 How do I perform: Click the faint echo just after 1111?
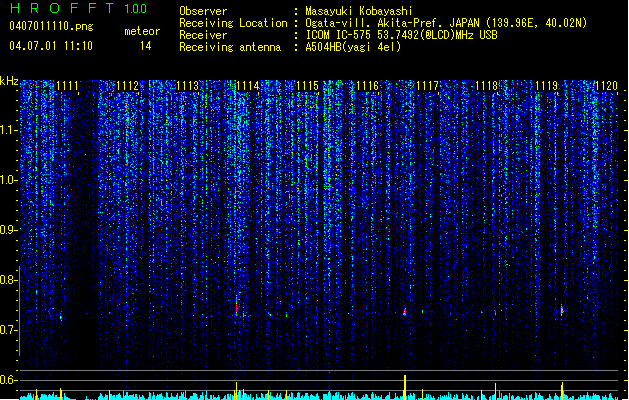tap(61, 317)
